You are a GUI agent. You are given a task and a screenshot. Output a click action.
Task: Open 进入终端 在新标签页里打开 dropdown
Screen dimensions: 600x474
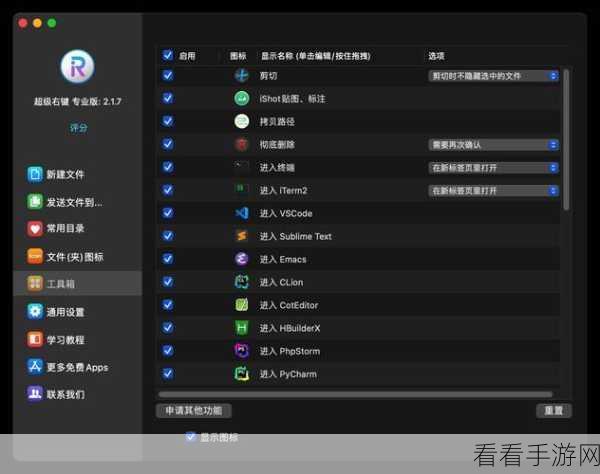pos(493,168)
